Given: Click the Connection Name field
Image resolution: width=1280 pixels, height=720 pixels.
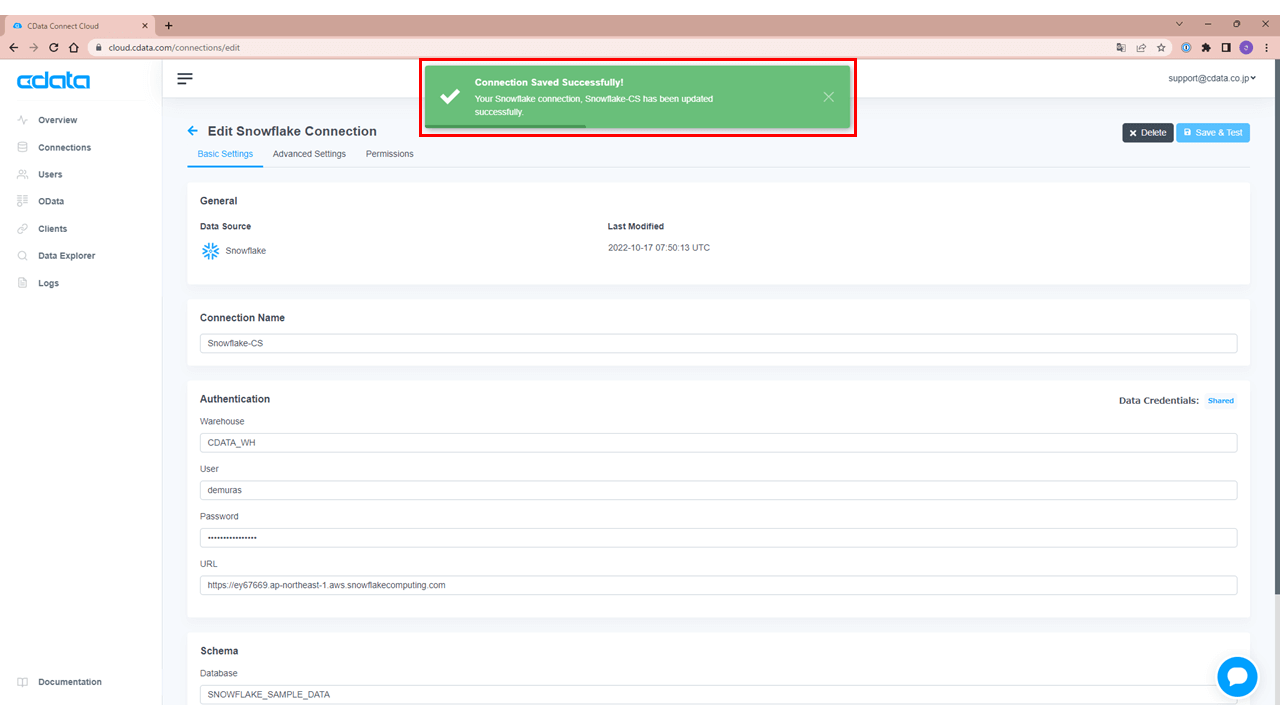Looking at the screenshot, I should pos(718,343).
